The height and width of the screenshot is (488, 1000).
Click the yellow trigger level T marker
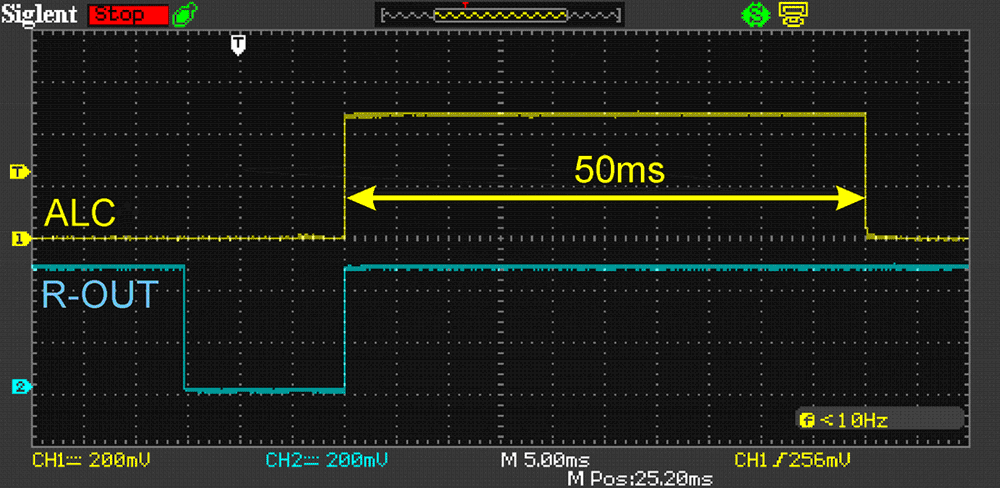(x=17, y=171)
